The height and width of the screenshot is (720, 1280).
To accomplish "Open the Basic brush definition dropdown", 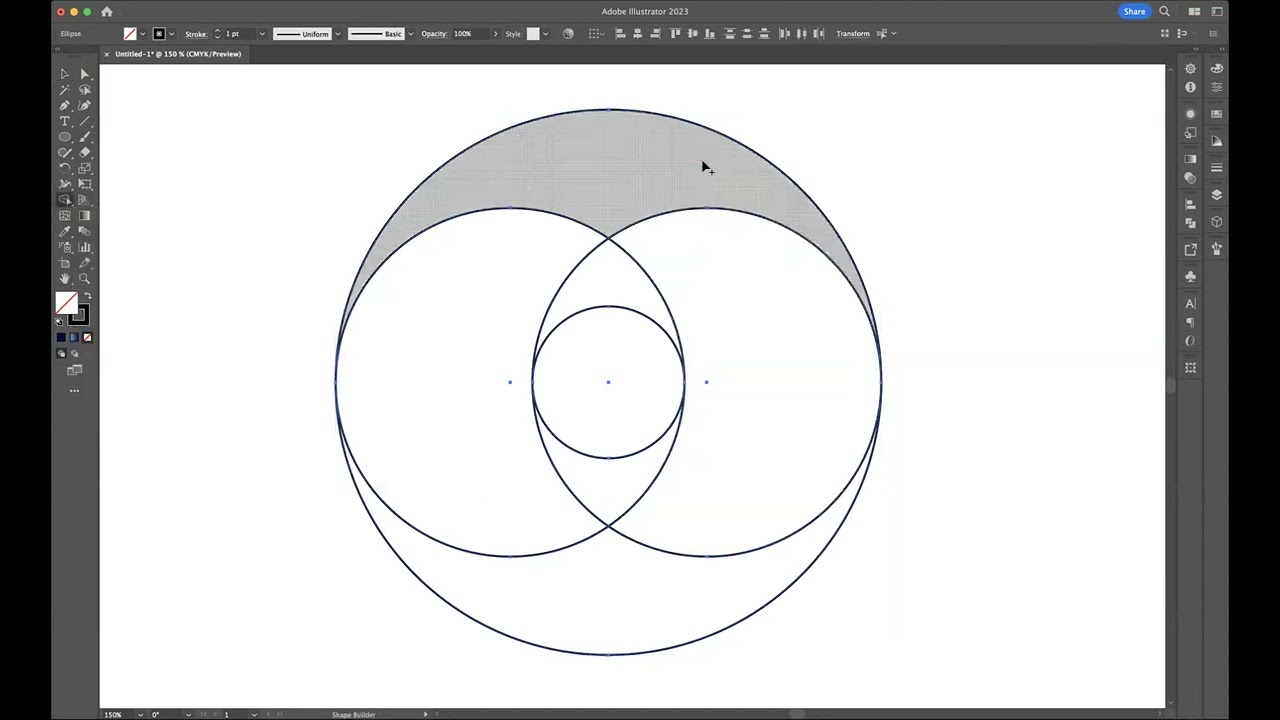I will tap(410, 34).
